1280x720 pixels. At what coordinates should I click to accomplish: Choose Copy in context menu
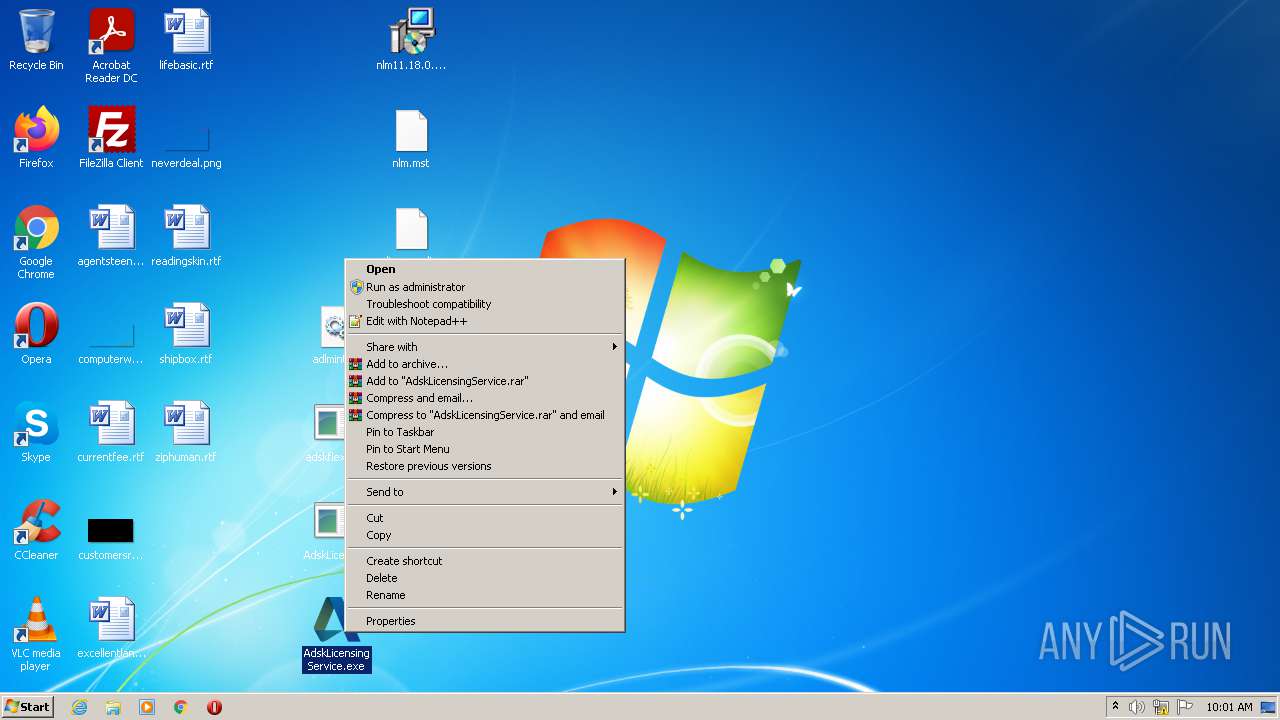point(485,535)
